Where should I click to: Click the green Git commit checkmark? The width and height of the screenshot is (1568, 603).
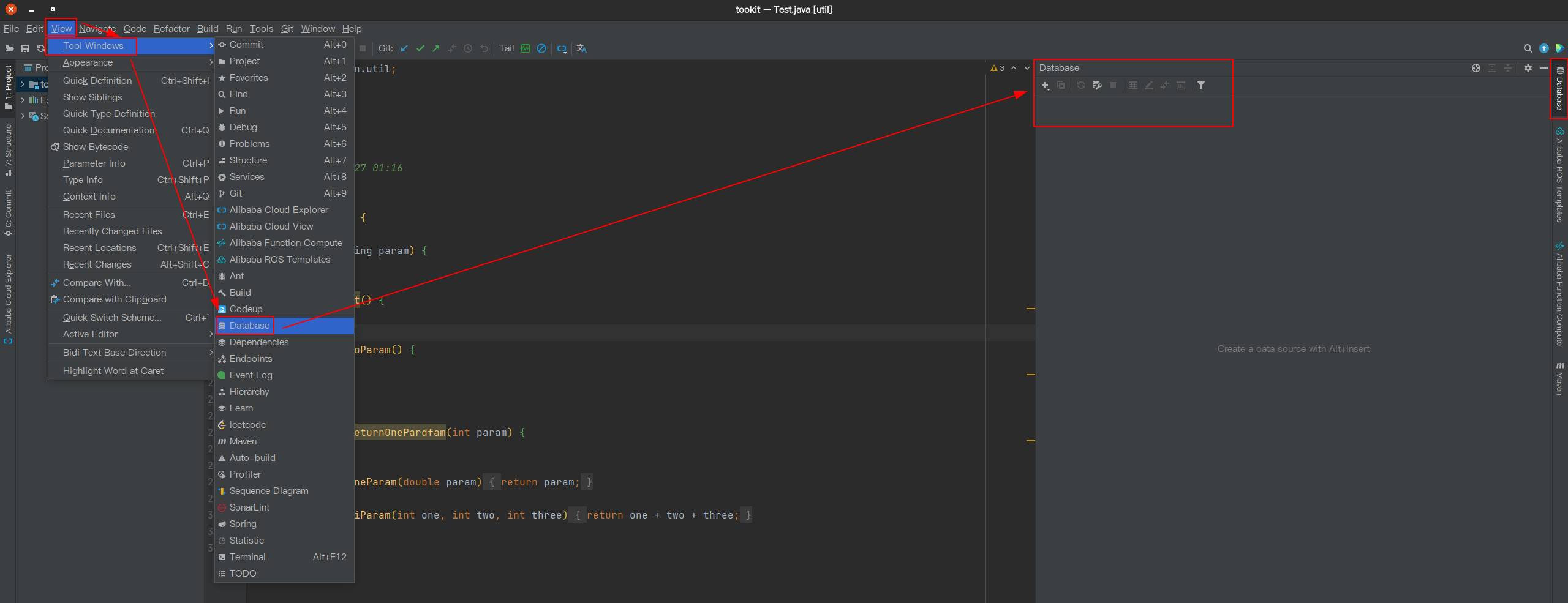click(x=420, y=48)
